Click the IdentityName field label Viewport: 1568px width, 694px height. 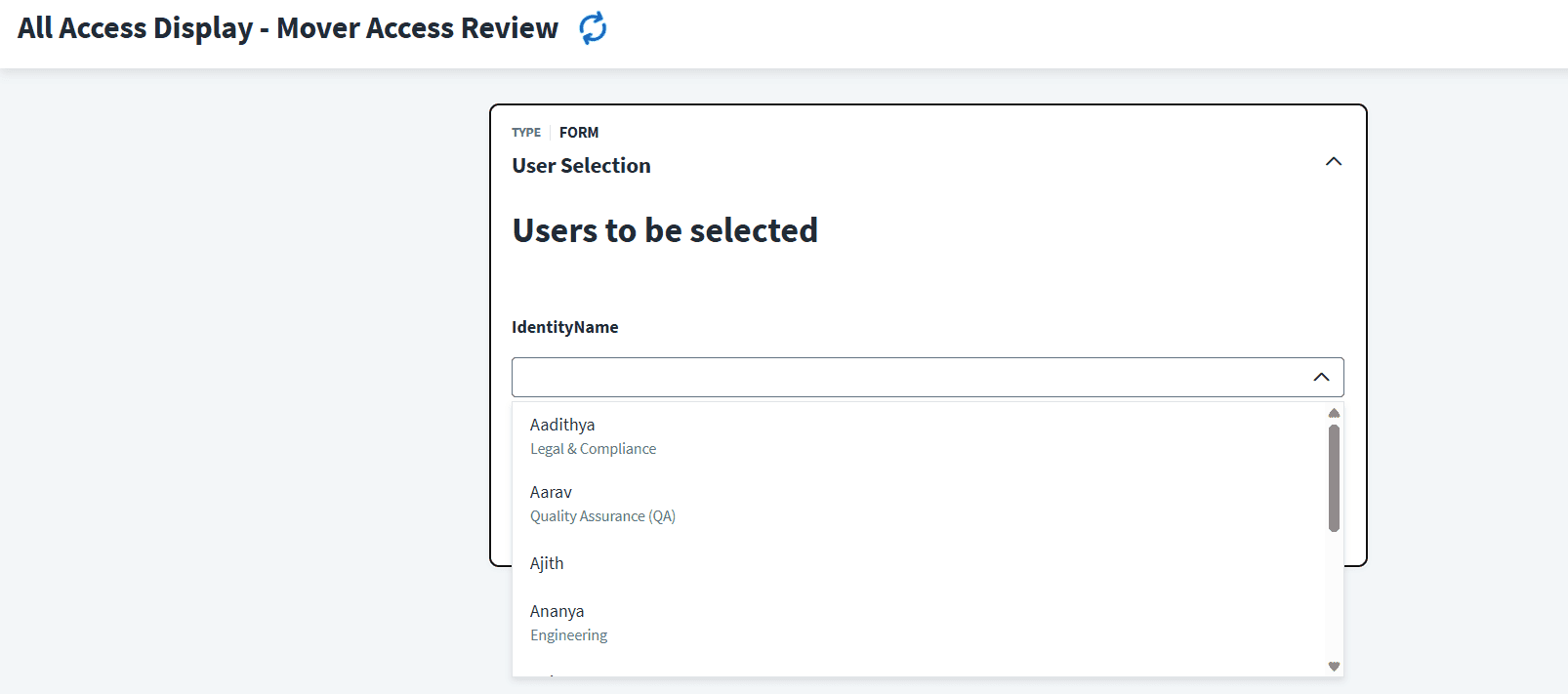(x=565, y=327)
